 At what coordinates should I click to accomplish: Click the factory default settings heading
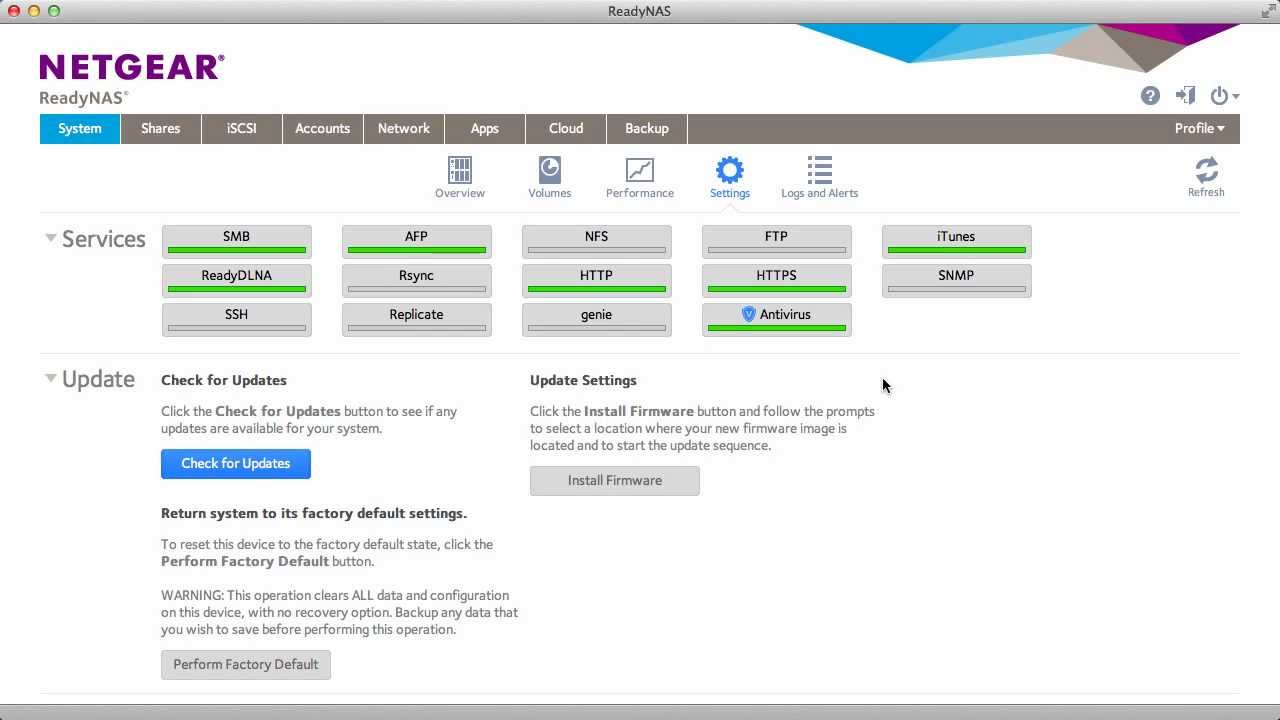click(314, 513)
